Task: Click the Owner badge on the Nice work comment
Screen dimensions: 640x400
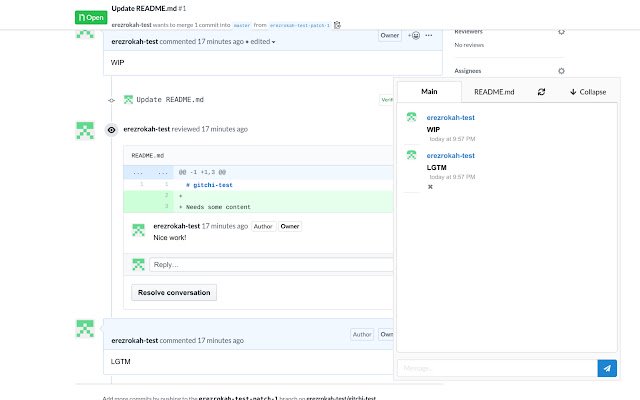Action: pos(290,227)
